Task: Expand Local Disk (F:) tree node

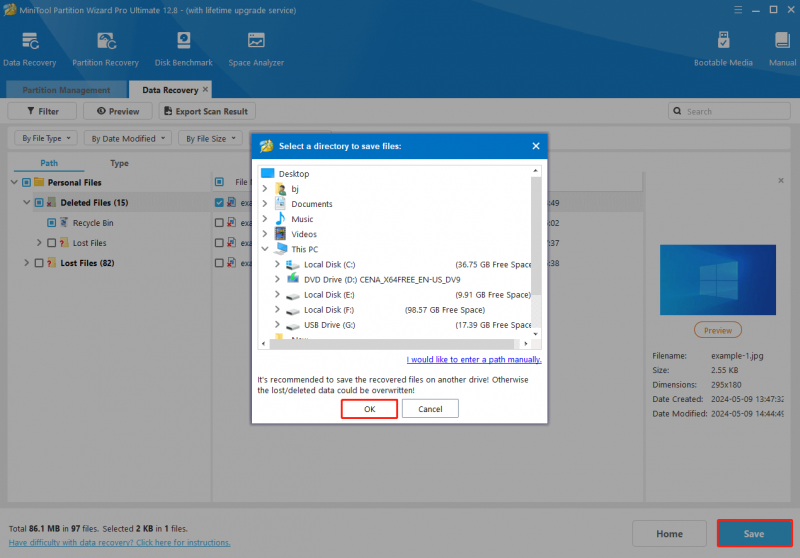Action: coord(277,310)
